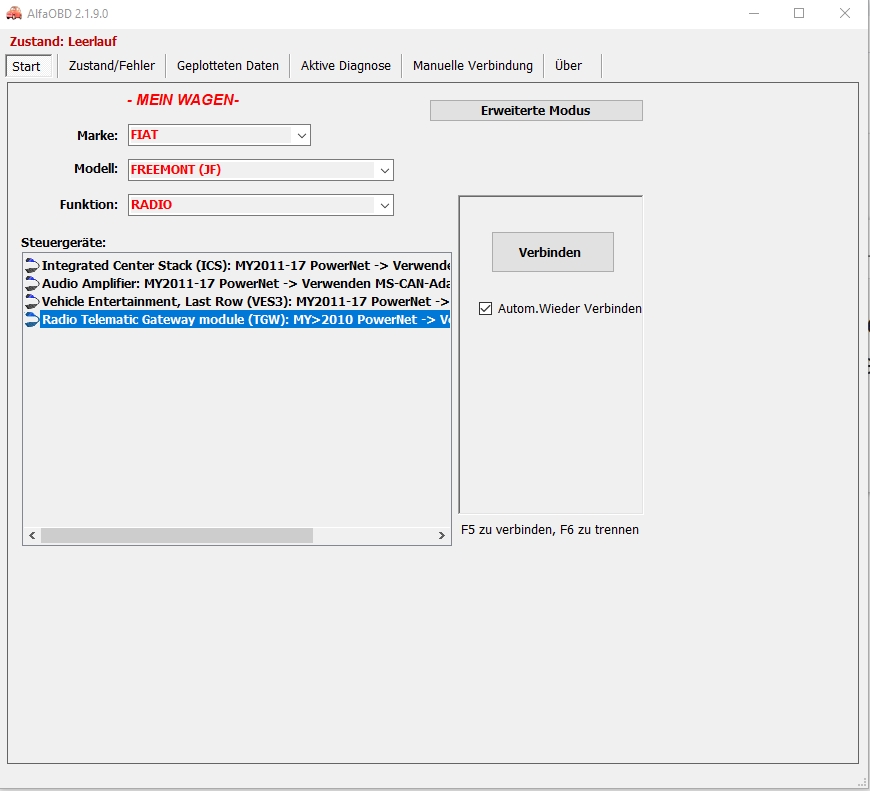This screenshot has height=791, width=870.
Task: Click the connector icon beside Integrated Center Stack
Action: coord(32,266)
